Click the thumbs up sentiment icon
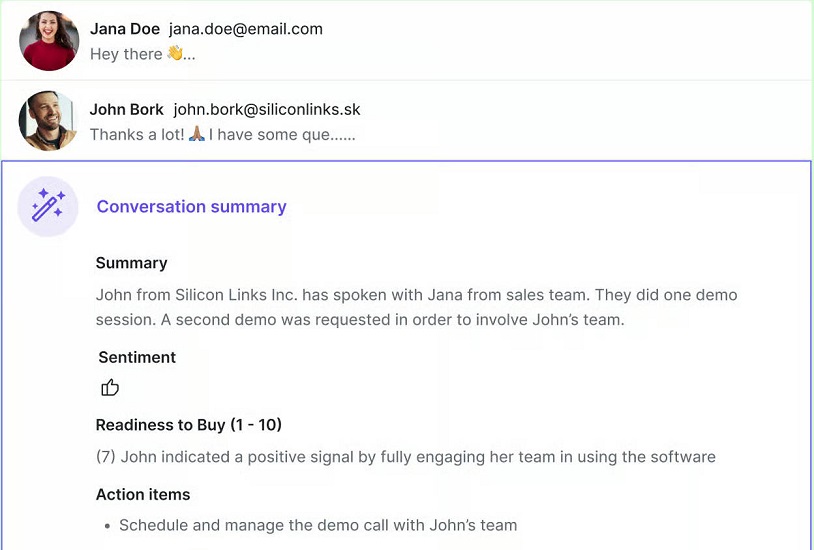This screenshot has width=814, height=550. [x=110, y=387]
